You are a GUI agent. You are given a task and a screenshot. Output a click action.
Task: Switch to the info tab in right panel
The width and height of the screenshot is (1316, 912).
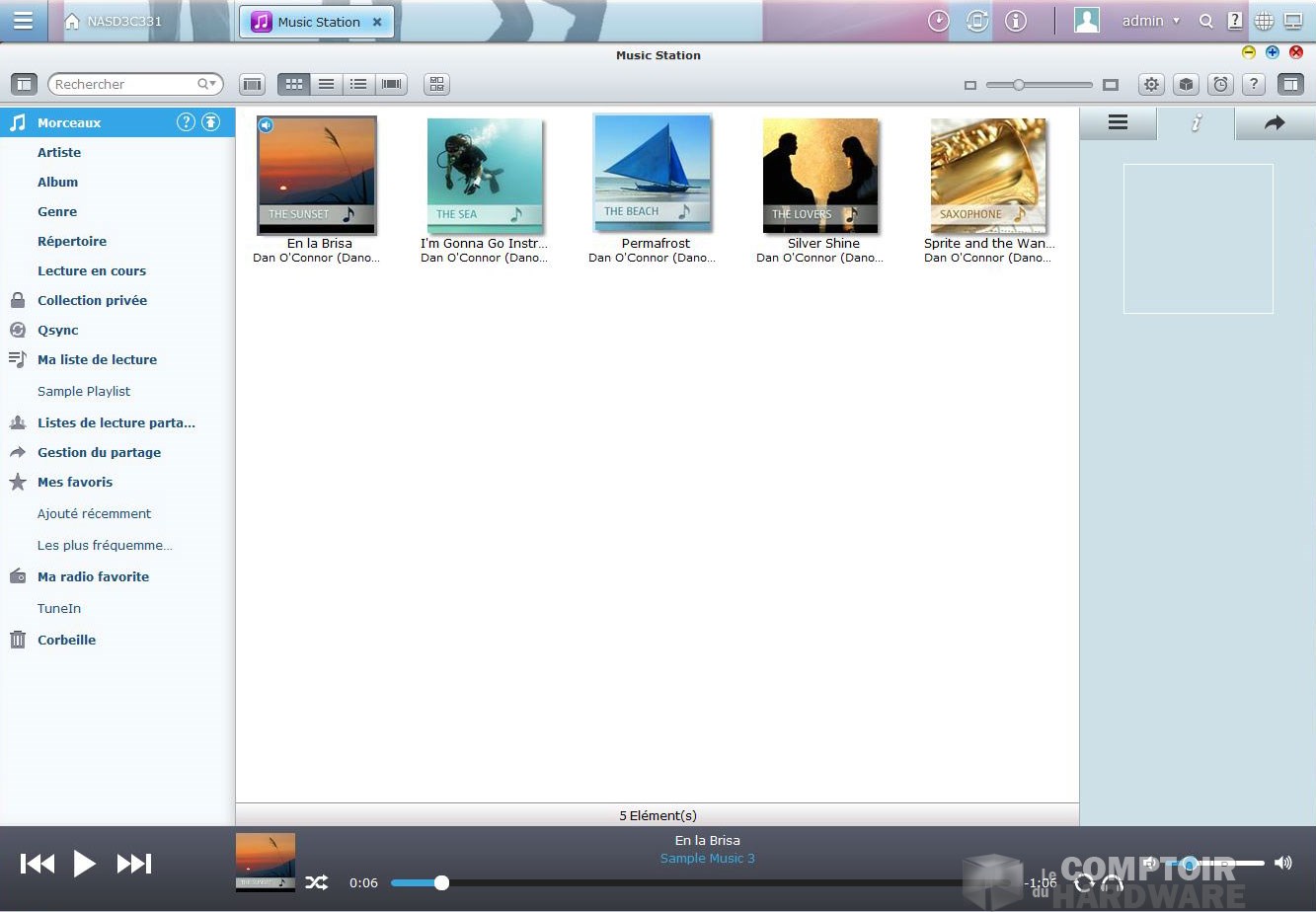[x=1196, y=123]
